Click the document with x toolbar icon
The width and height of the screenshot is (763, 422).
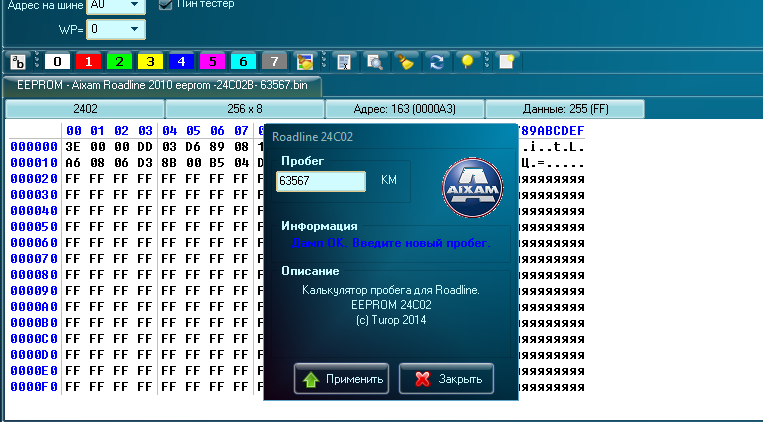344,62
